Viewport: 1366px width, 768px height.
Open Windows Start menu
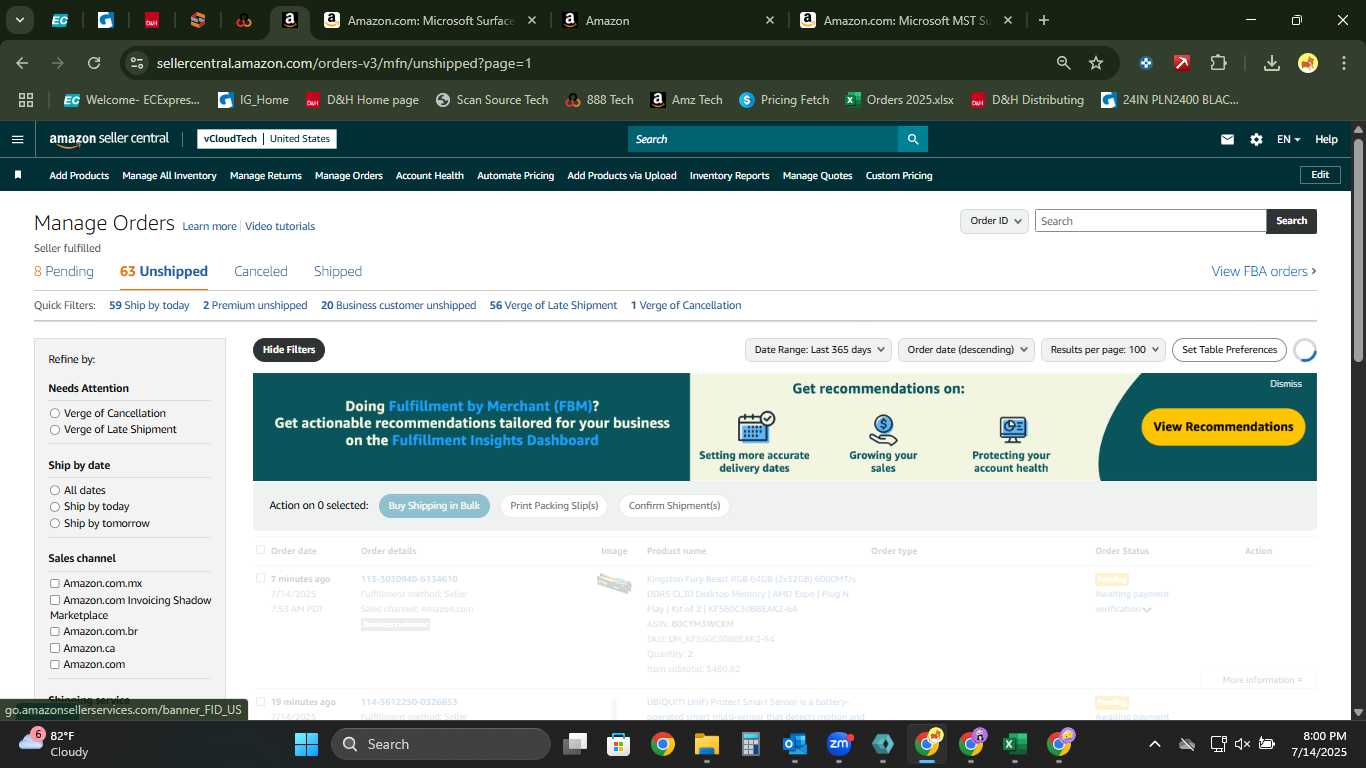pos(306,744)
